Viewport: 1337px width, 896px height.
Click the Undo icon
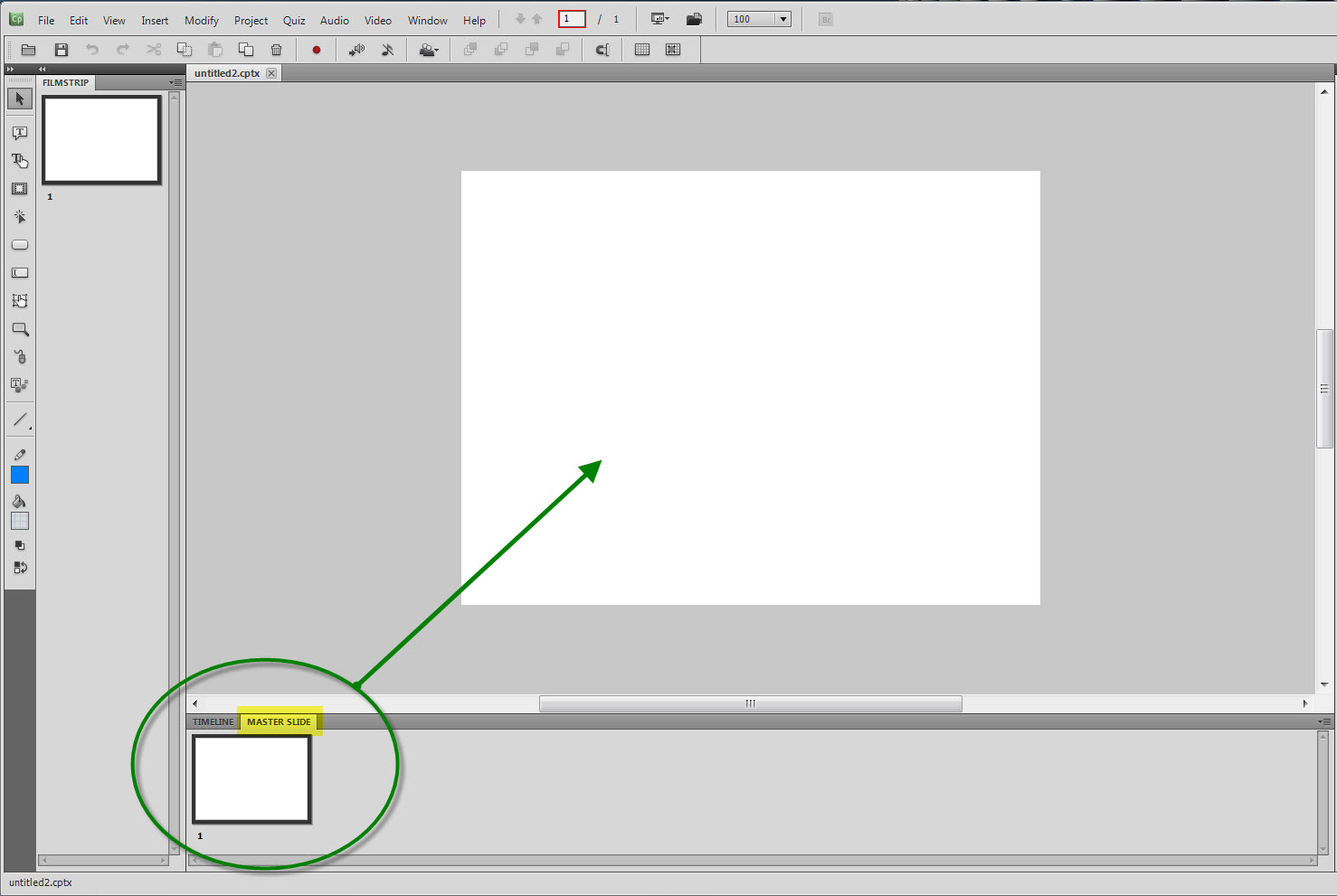(92, 50)
